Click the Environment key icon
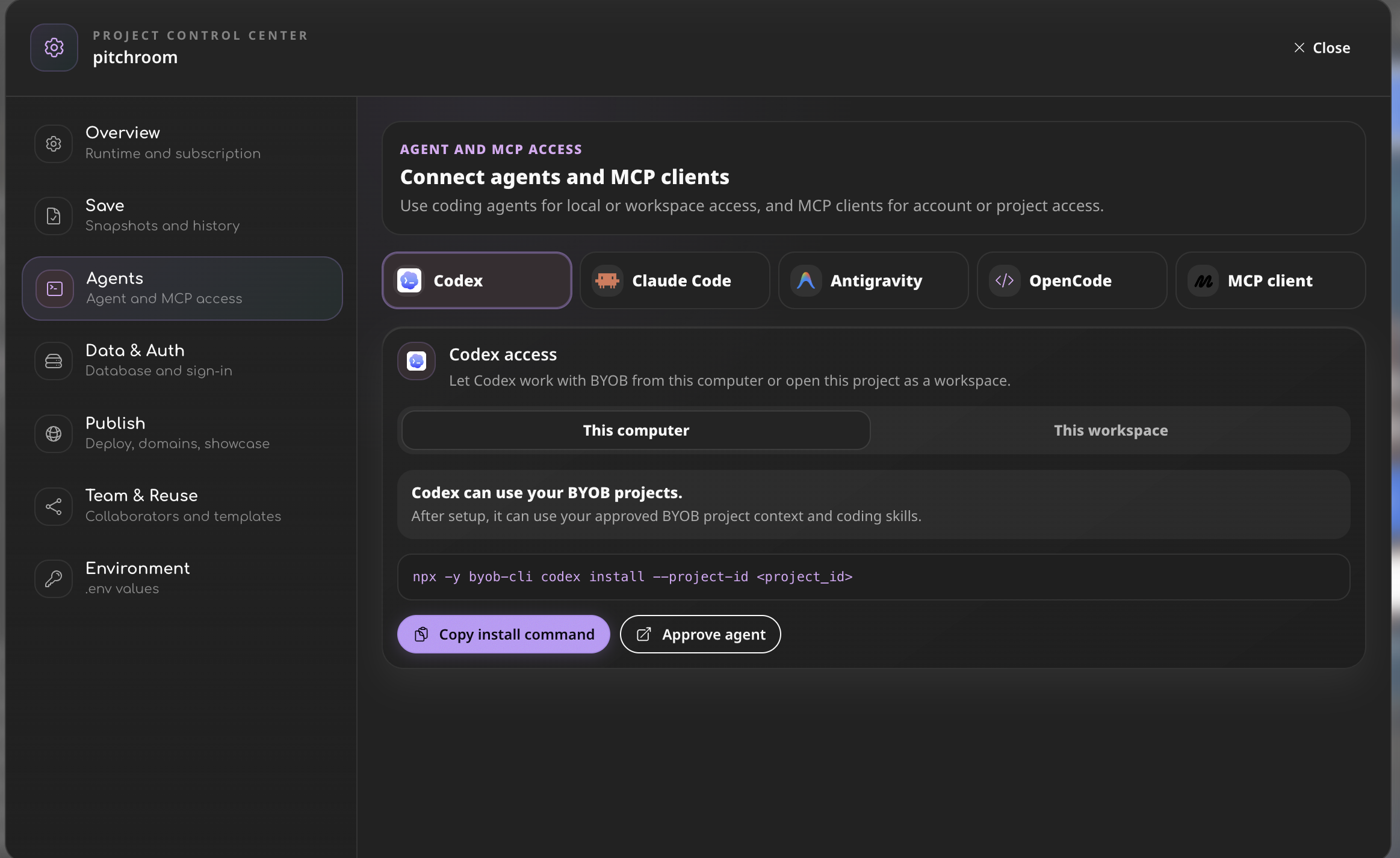 tap(54, 579)
